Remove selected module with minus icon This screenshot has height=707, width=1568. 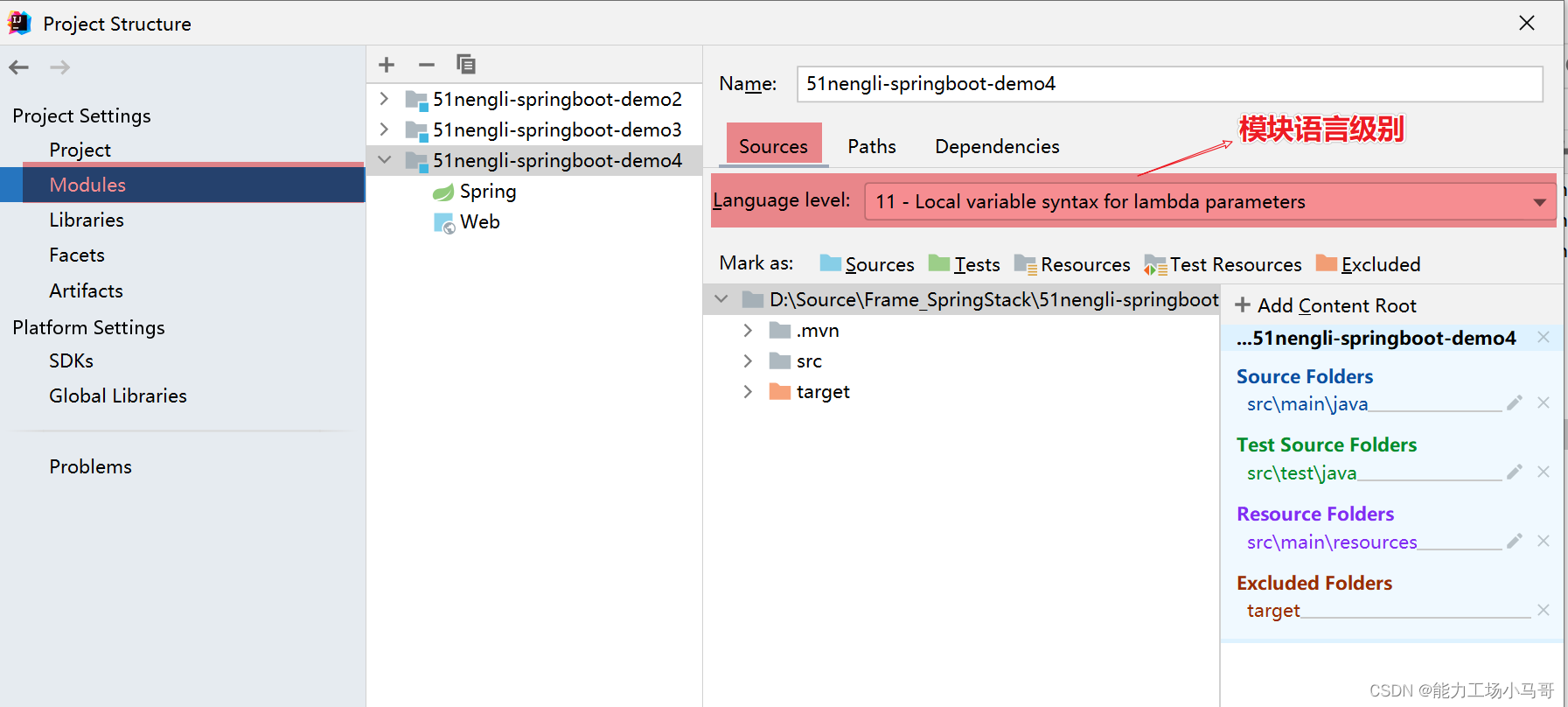pos(427,65)
